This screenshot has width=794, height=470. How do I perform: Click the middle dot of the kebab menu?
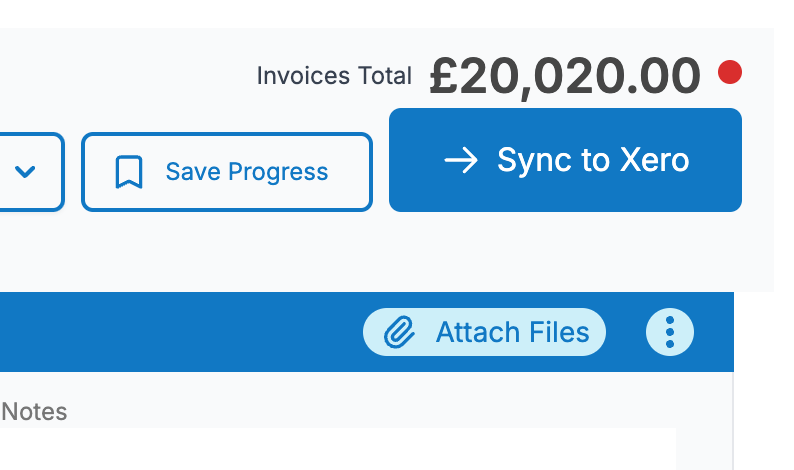(x=669, y=332)
